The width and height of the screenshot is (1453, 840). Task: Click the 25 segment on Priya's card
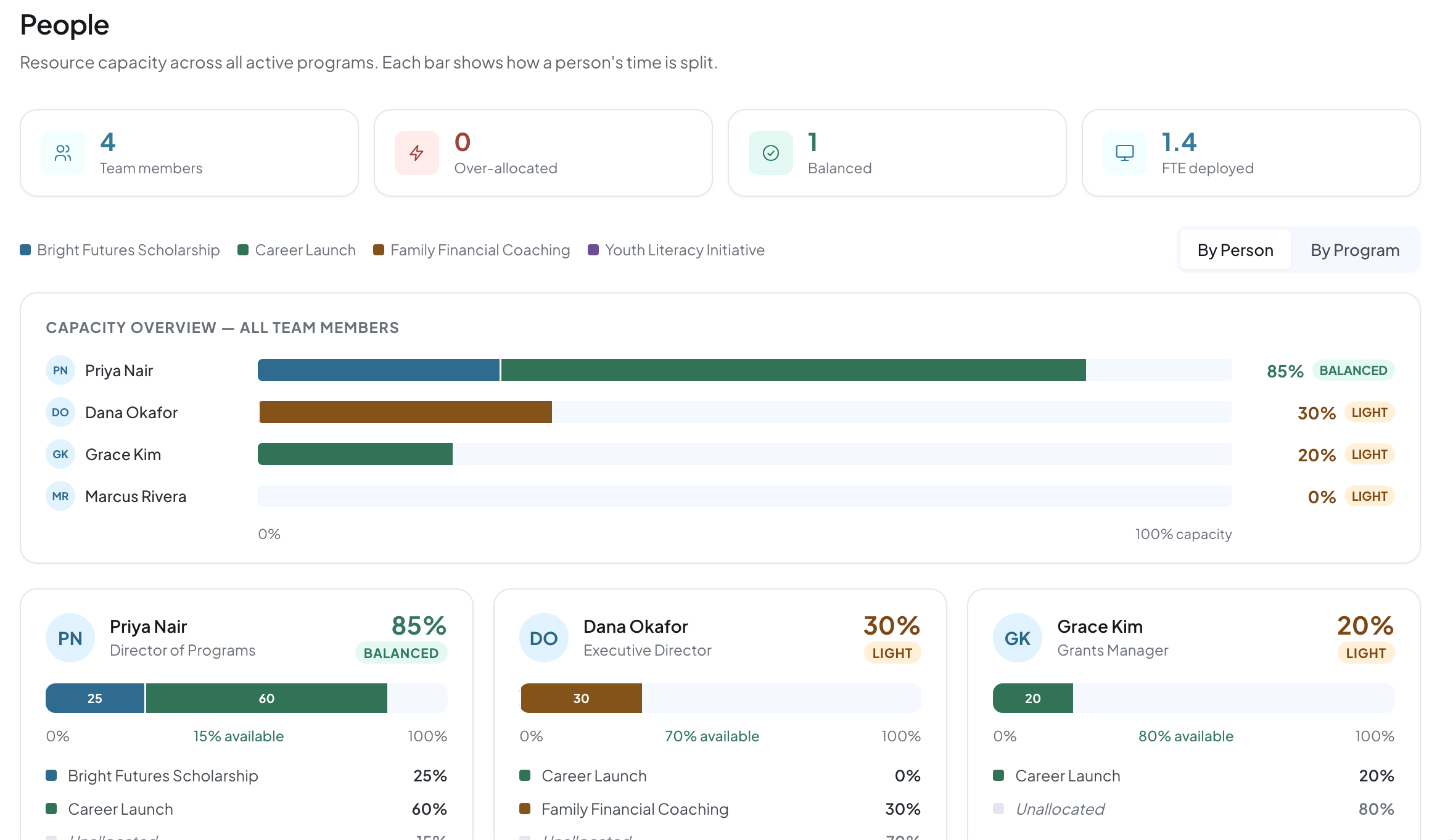click(95, 698)
